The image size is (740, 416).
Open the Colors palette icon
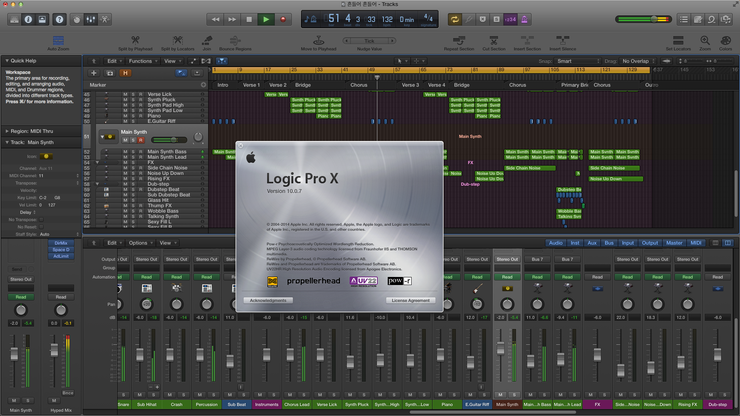pyautogui.click(x=725, y=41)
